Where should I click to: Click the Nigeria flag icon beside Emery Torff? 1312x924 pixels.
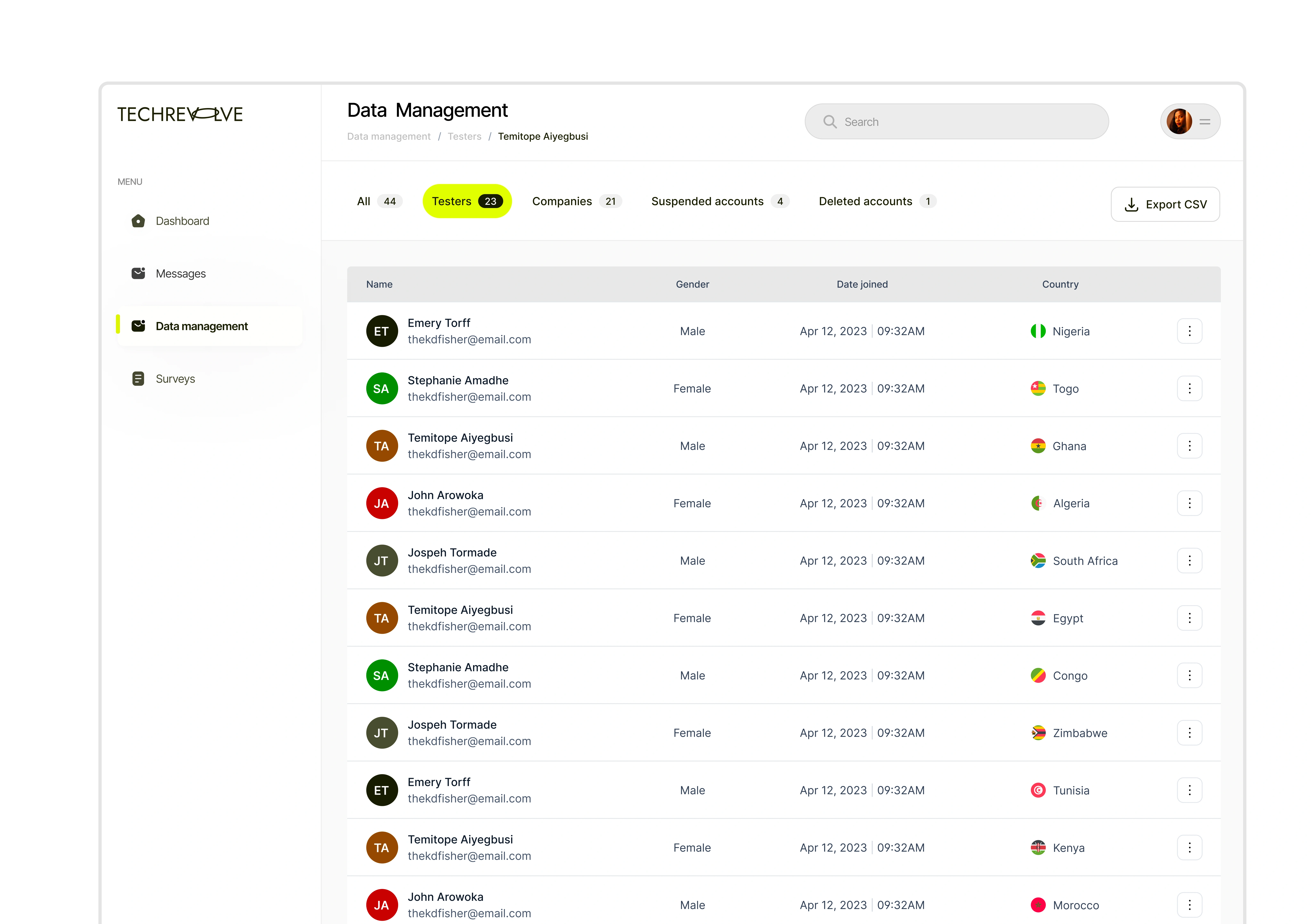tap(1038, 331)
